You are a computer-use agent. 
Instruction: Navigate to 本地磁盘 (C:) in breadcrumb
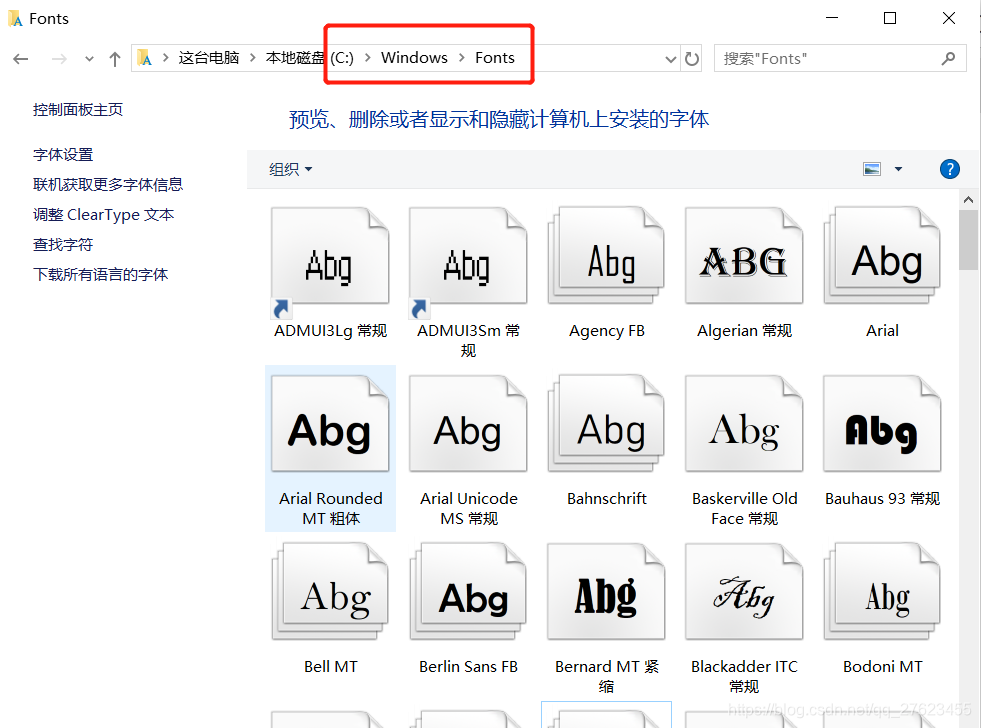pyautogui.click(x=310, y=58)
